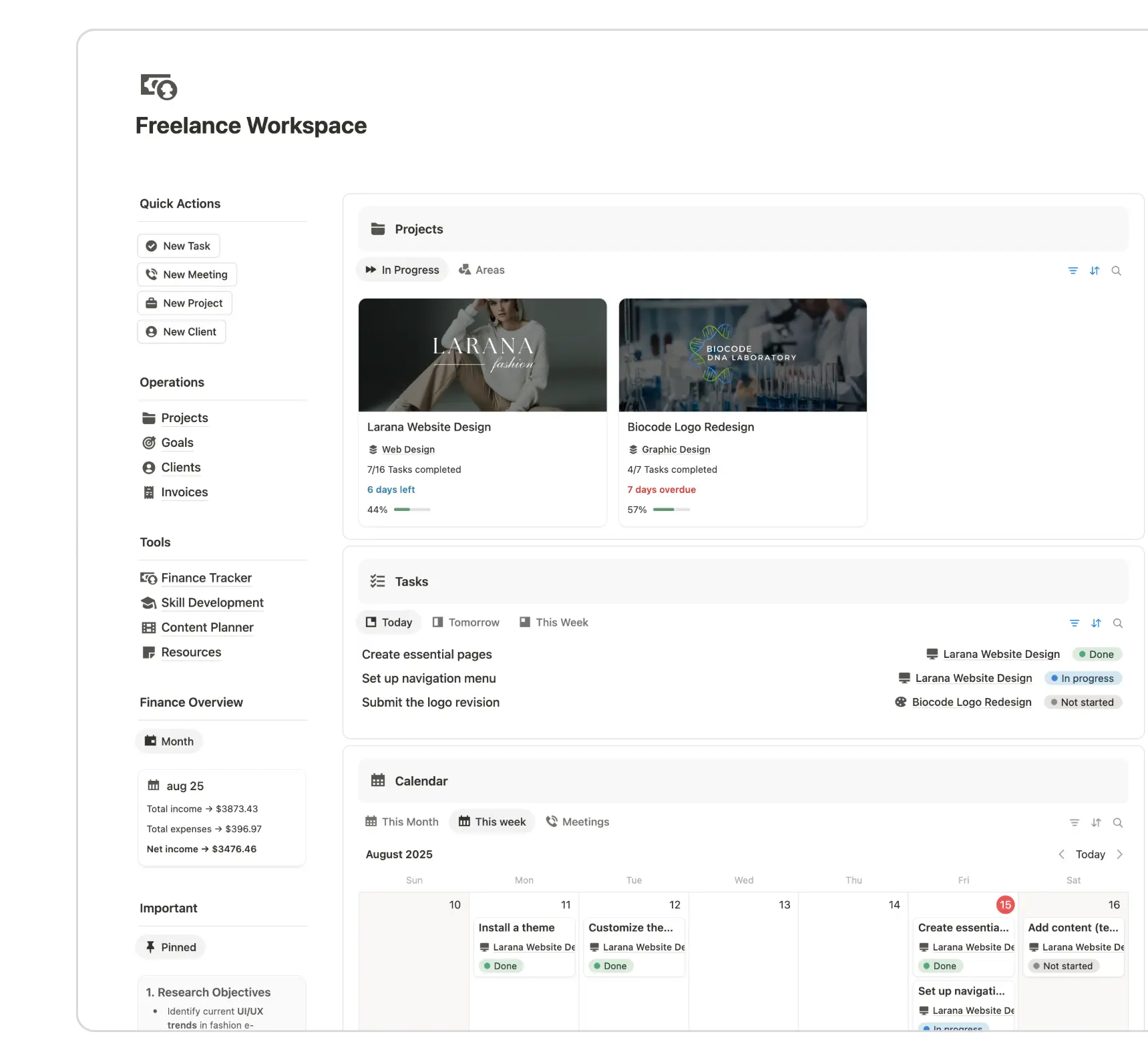Switch to the Tomorrow tasks tab

point(465,623)
